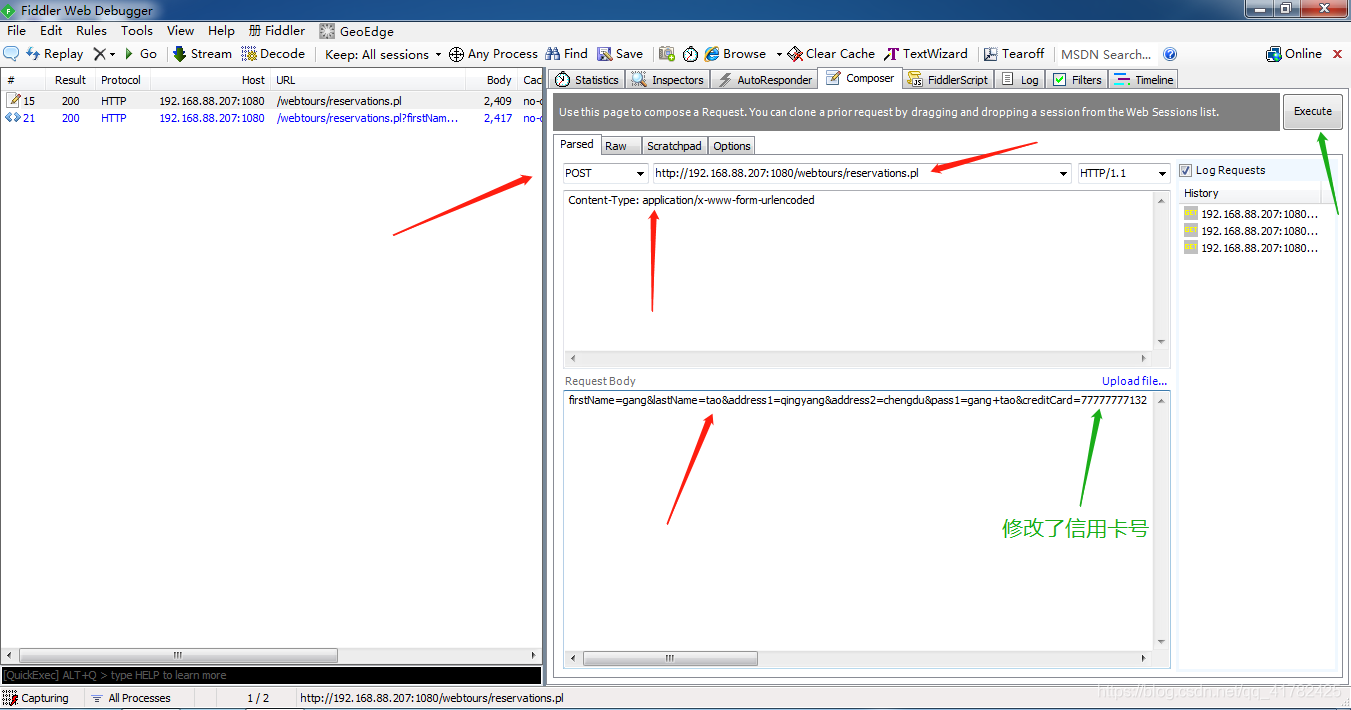Click the Fiddler menu item
1351x710 pixels.
click(277, 31)
